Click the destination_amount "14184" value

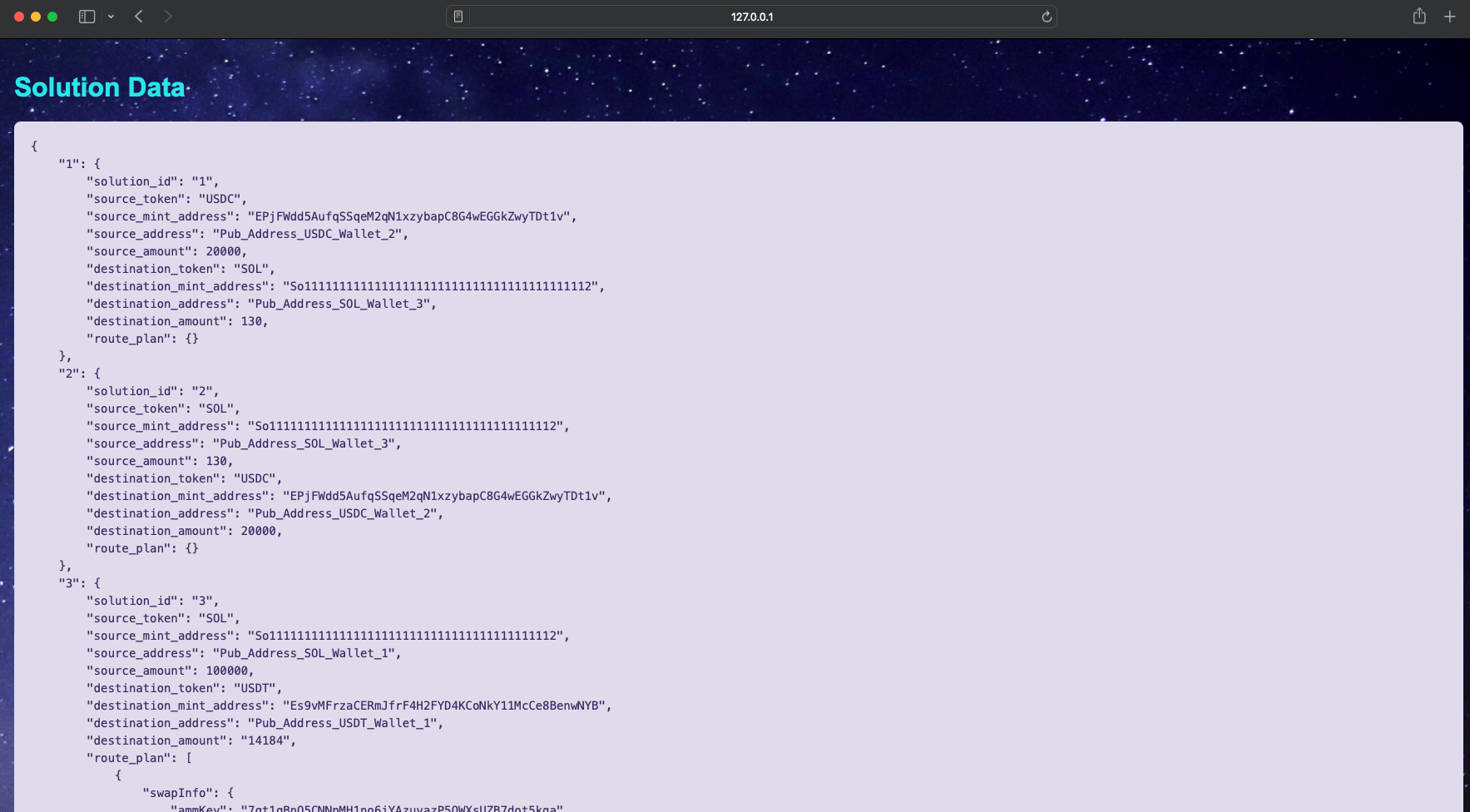coord(268,740)
